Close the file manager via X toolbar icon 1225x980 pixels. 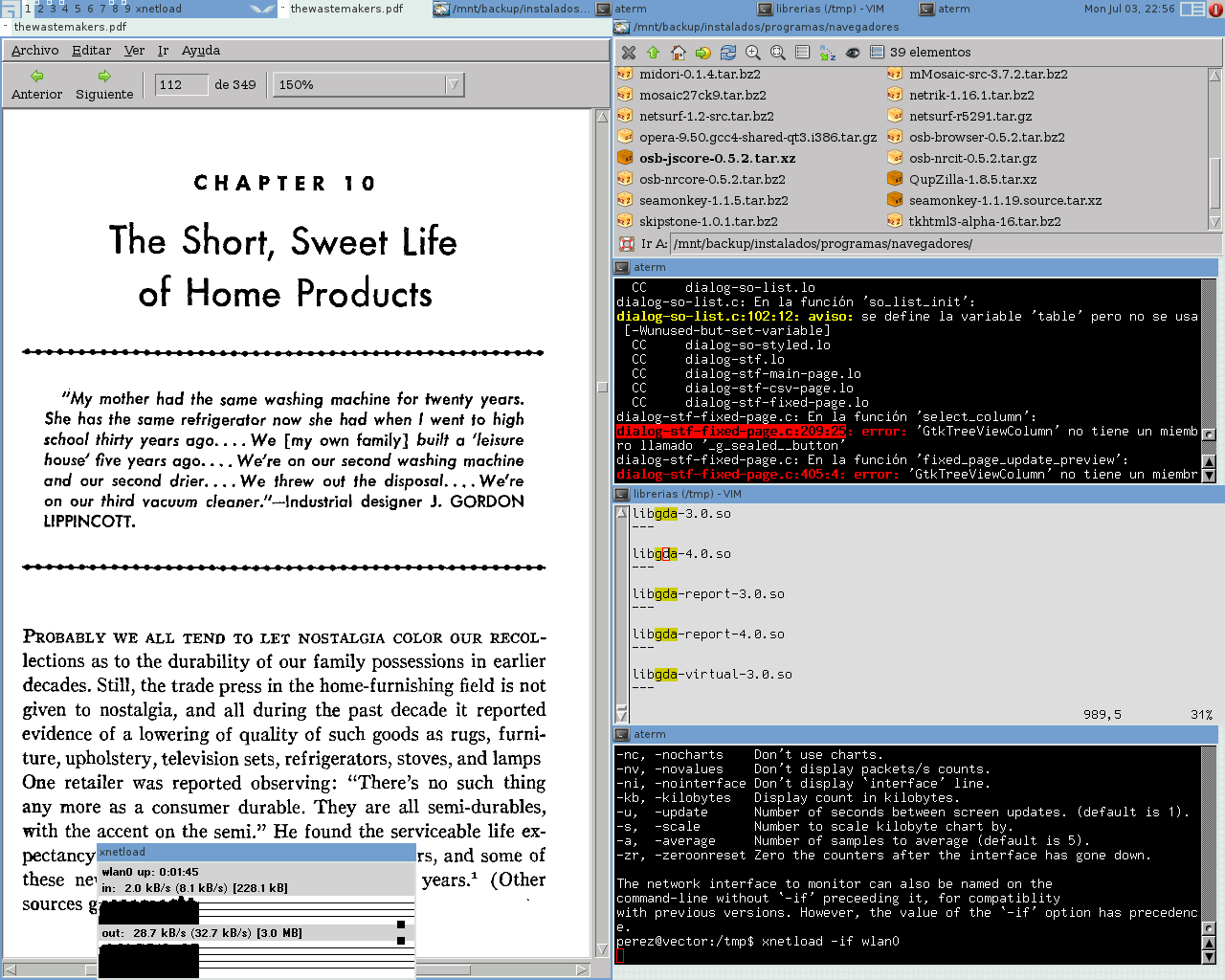[628, 53]
